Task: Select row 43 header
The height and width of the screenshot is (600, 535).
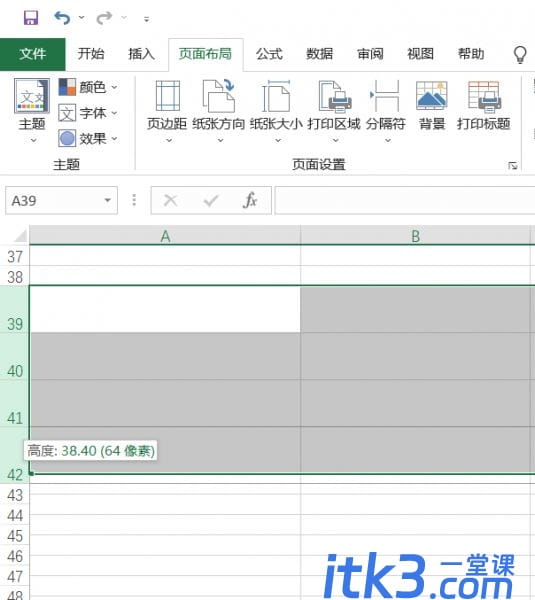Action: point(15,495)
